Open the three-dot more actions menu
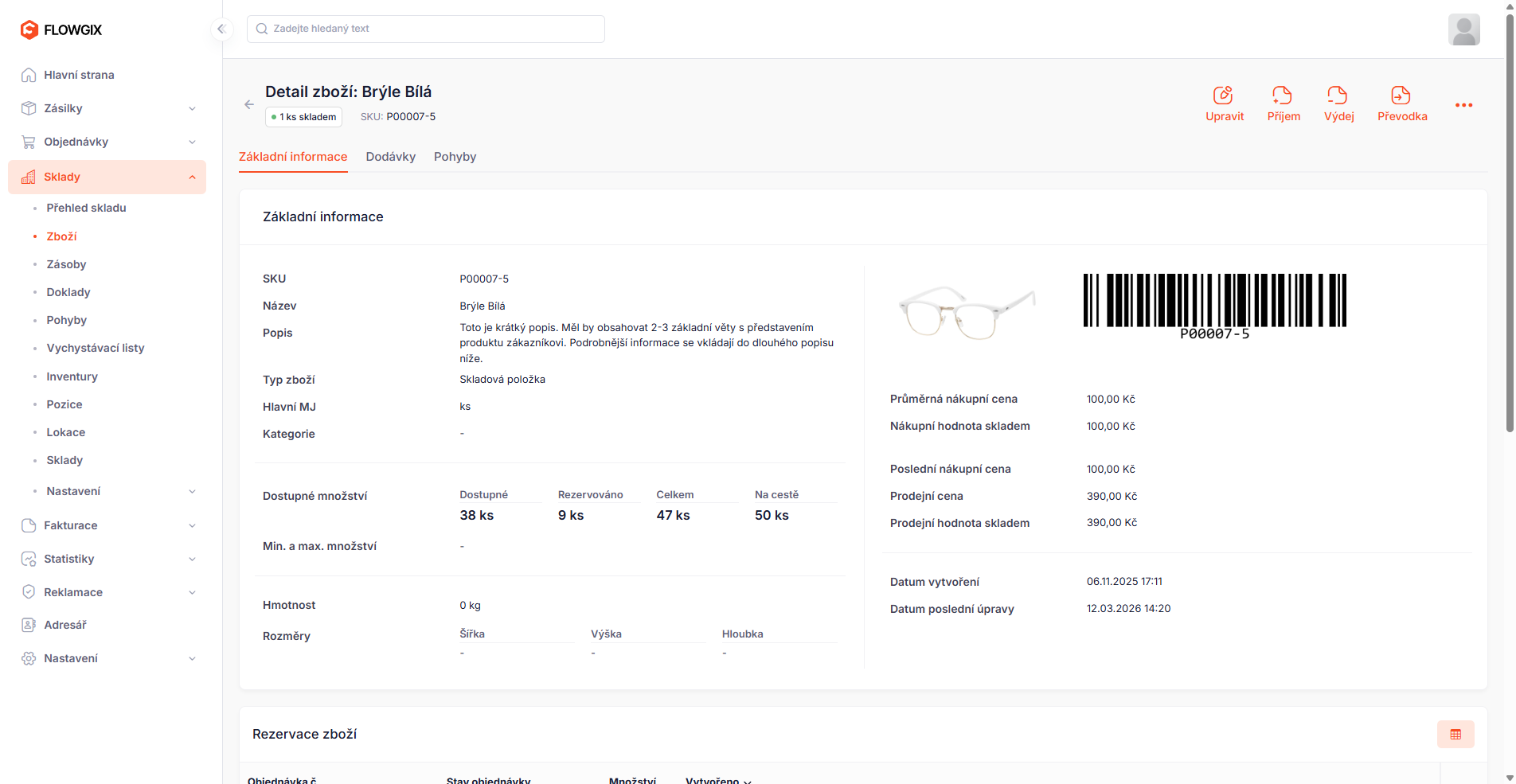This screenshot has height=784, width=1516. (1463, 105)
